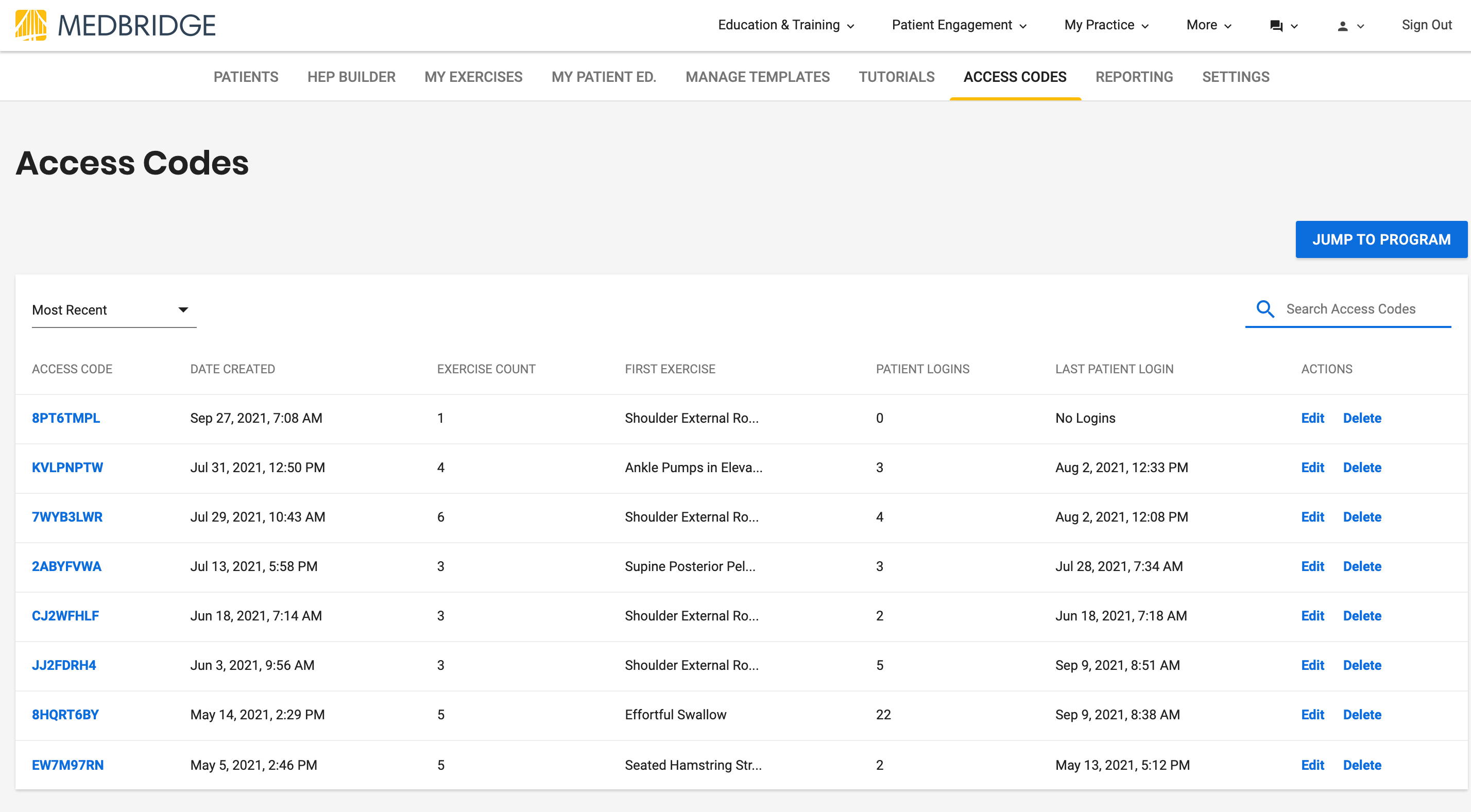Screen dimensions: 1471x812
Task: Click the MedBridge logo icon
Action: tap(31, 25)
